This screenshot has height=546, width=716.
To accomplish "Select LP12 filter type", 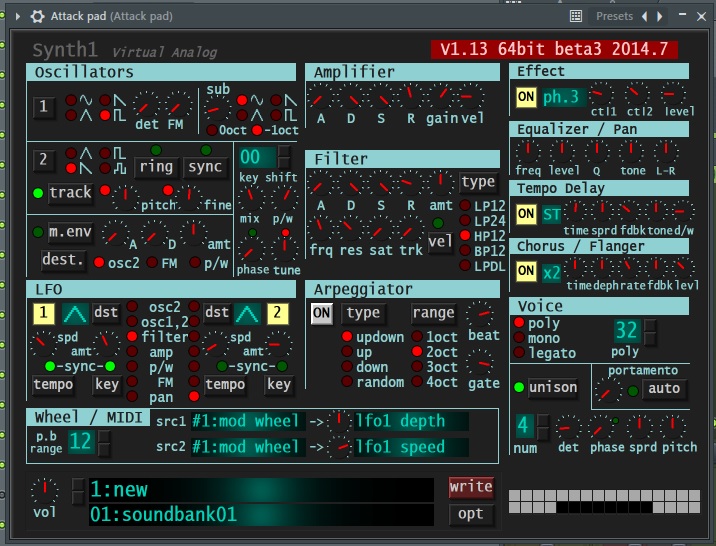I will click(465, 205).
